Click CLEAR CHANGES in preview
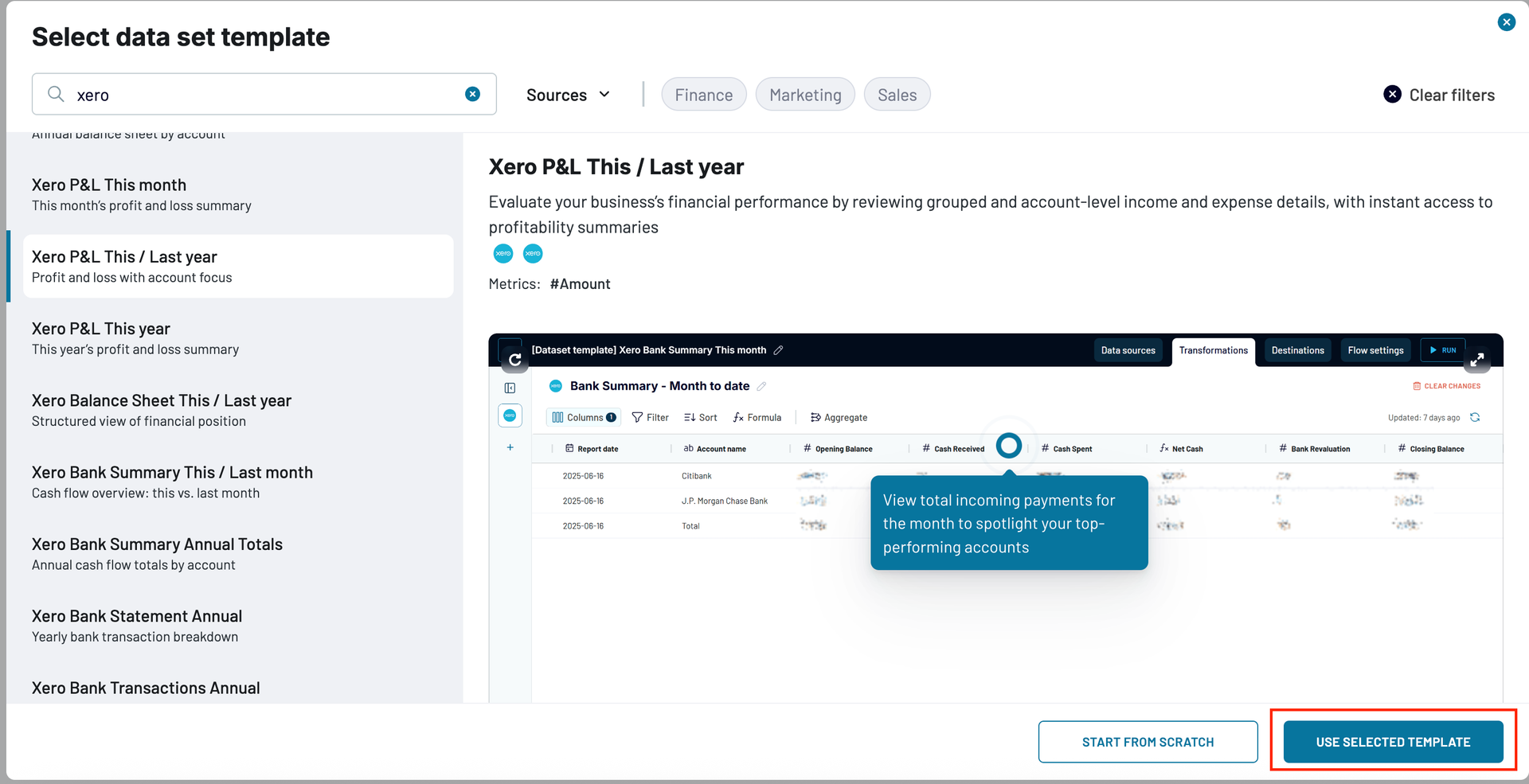This screenshot has height=784, width=1529. tap(1446, 386)
